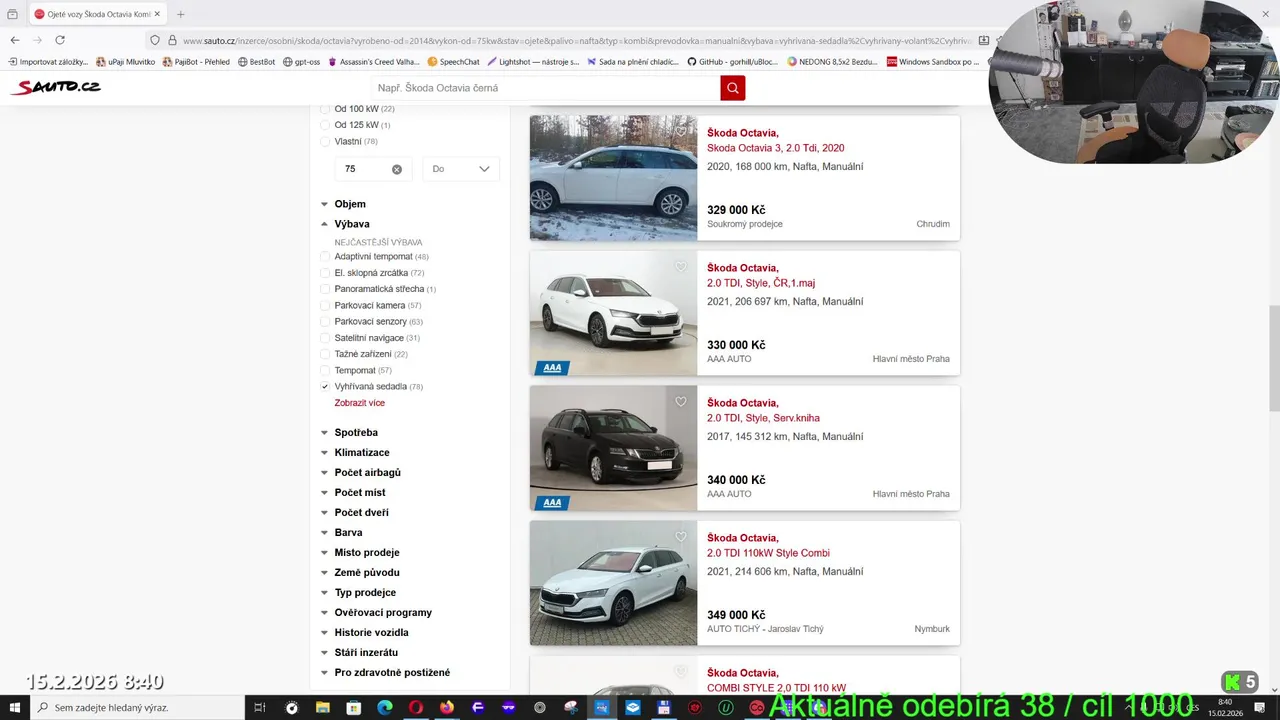Open Microsoft Store from the taskbar
1280x720 pixels.
pyautogui.click(x=353, y=708)
